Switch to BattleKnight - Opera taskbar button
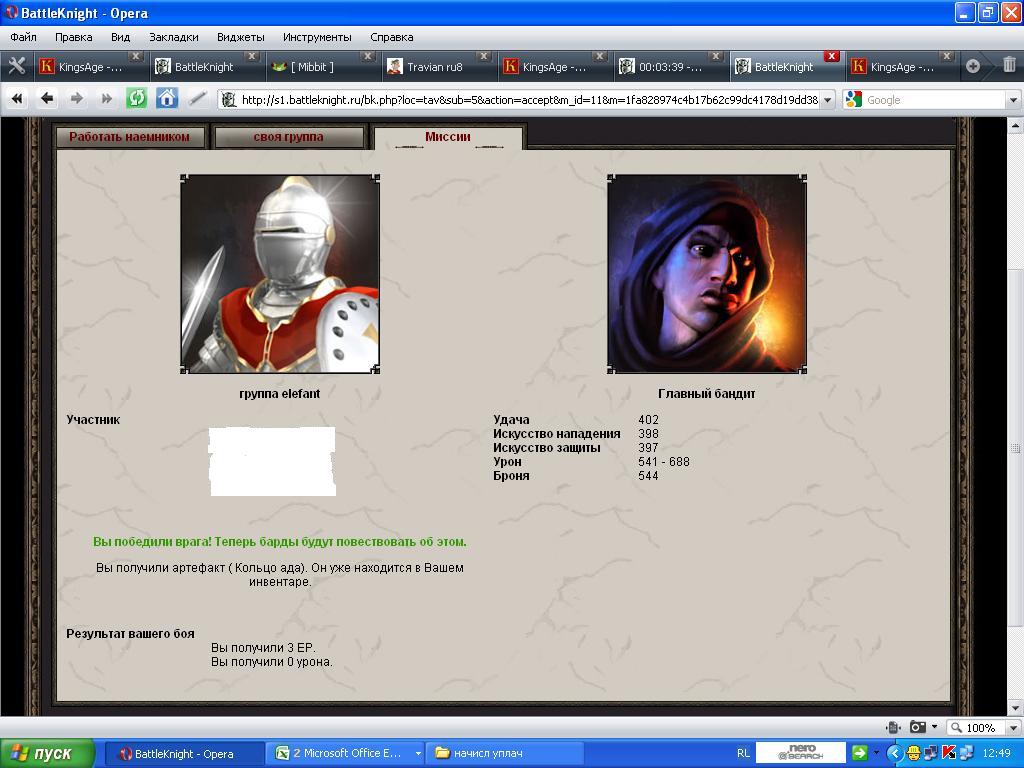Screen dimensions: 1024x768 184,754
